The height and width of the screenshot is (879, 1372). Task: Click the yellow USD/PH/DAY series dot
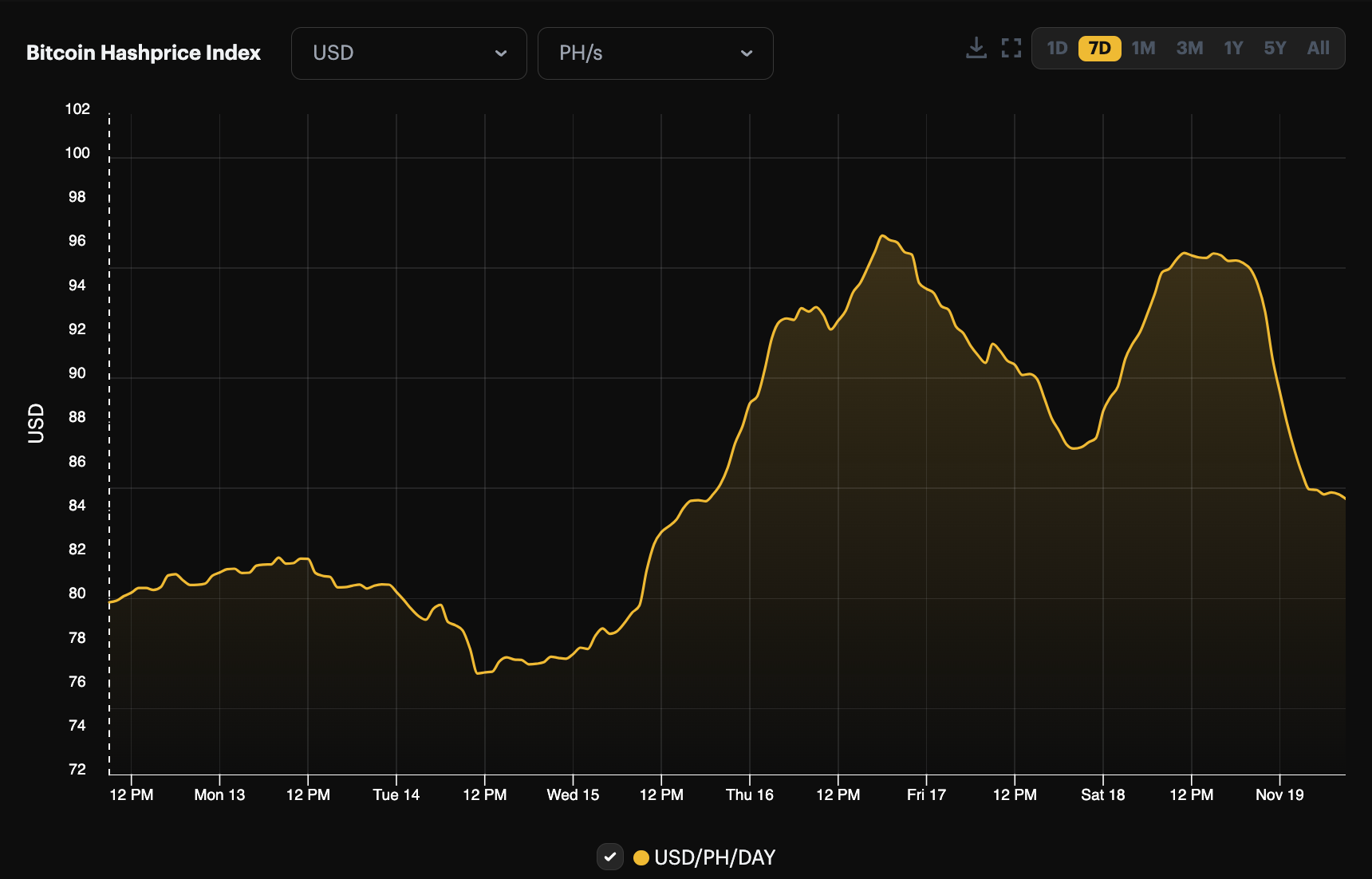point(643,857)
